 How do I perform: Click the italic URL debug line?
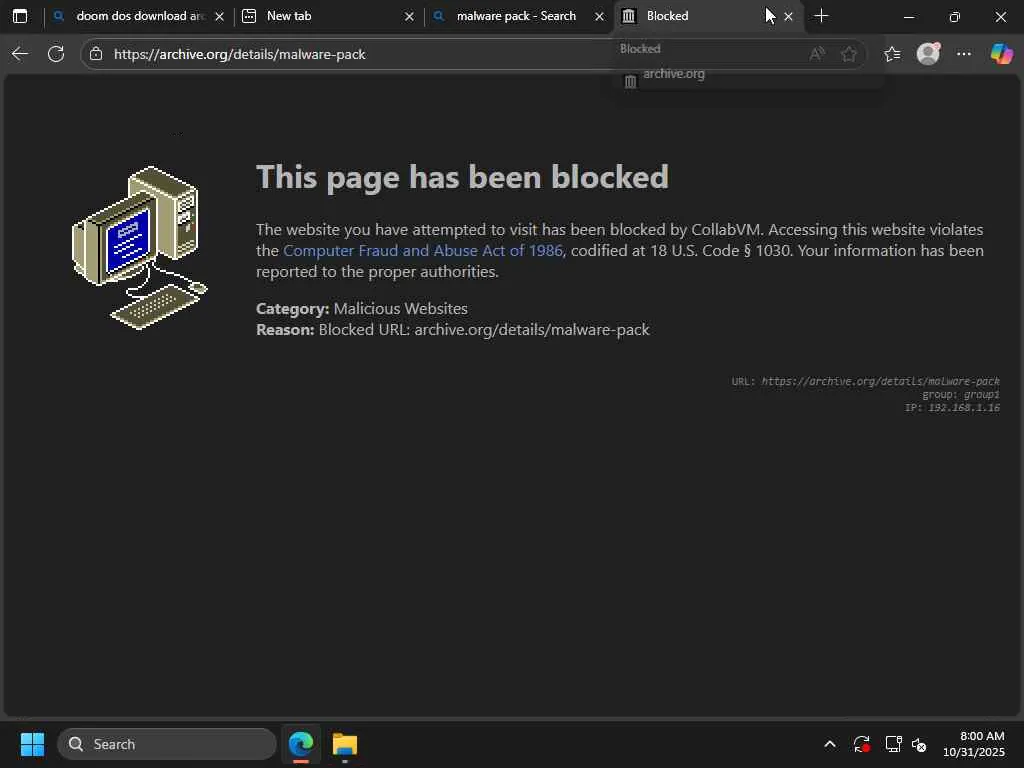(x=865, y=381)
